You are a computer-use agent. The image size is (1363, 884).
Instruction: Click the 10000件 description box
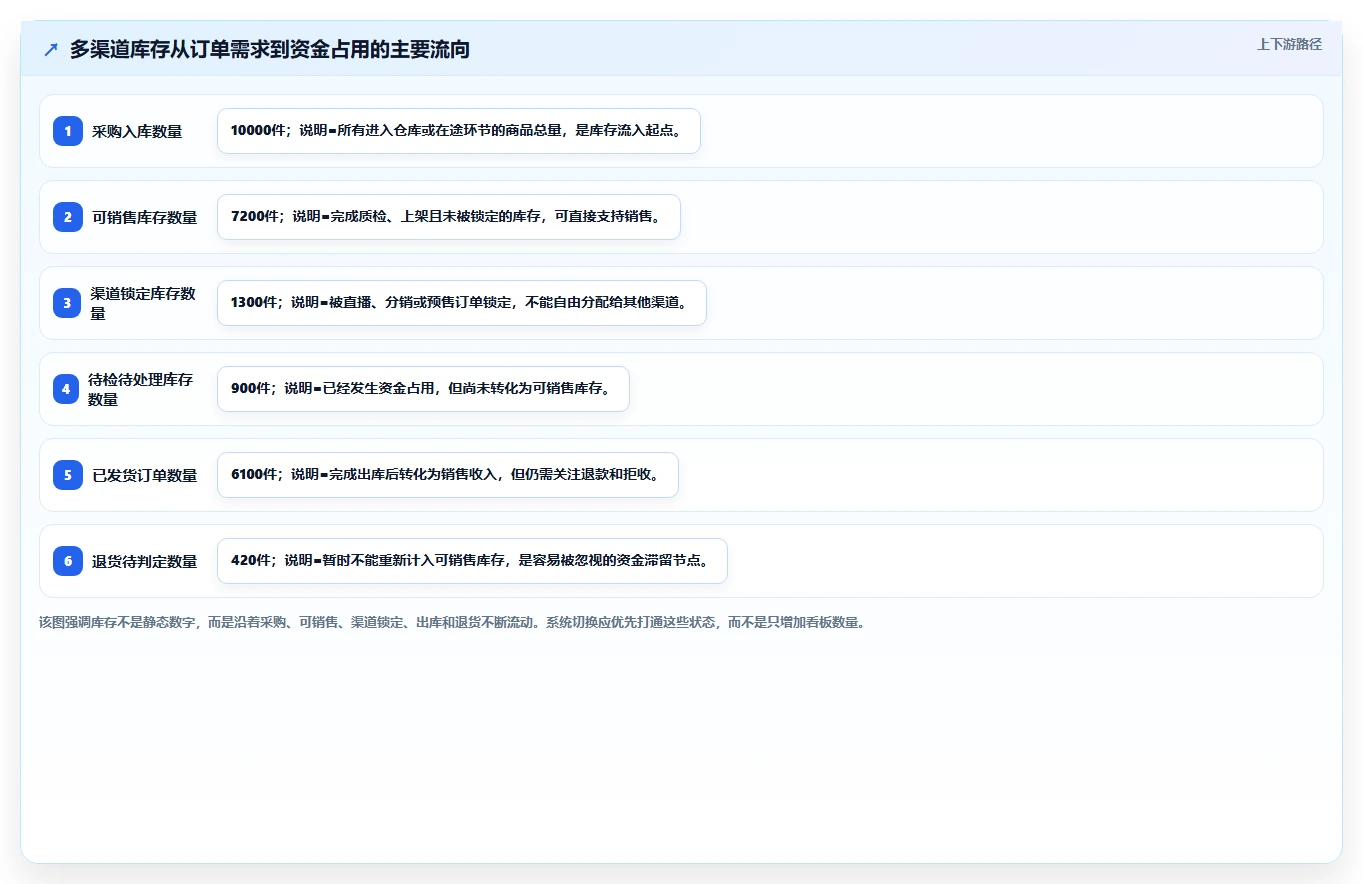click(x=459, y=131)
